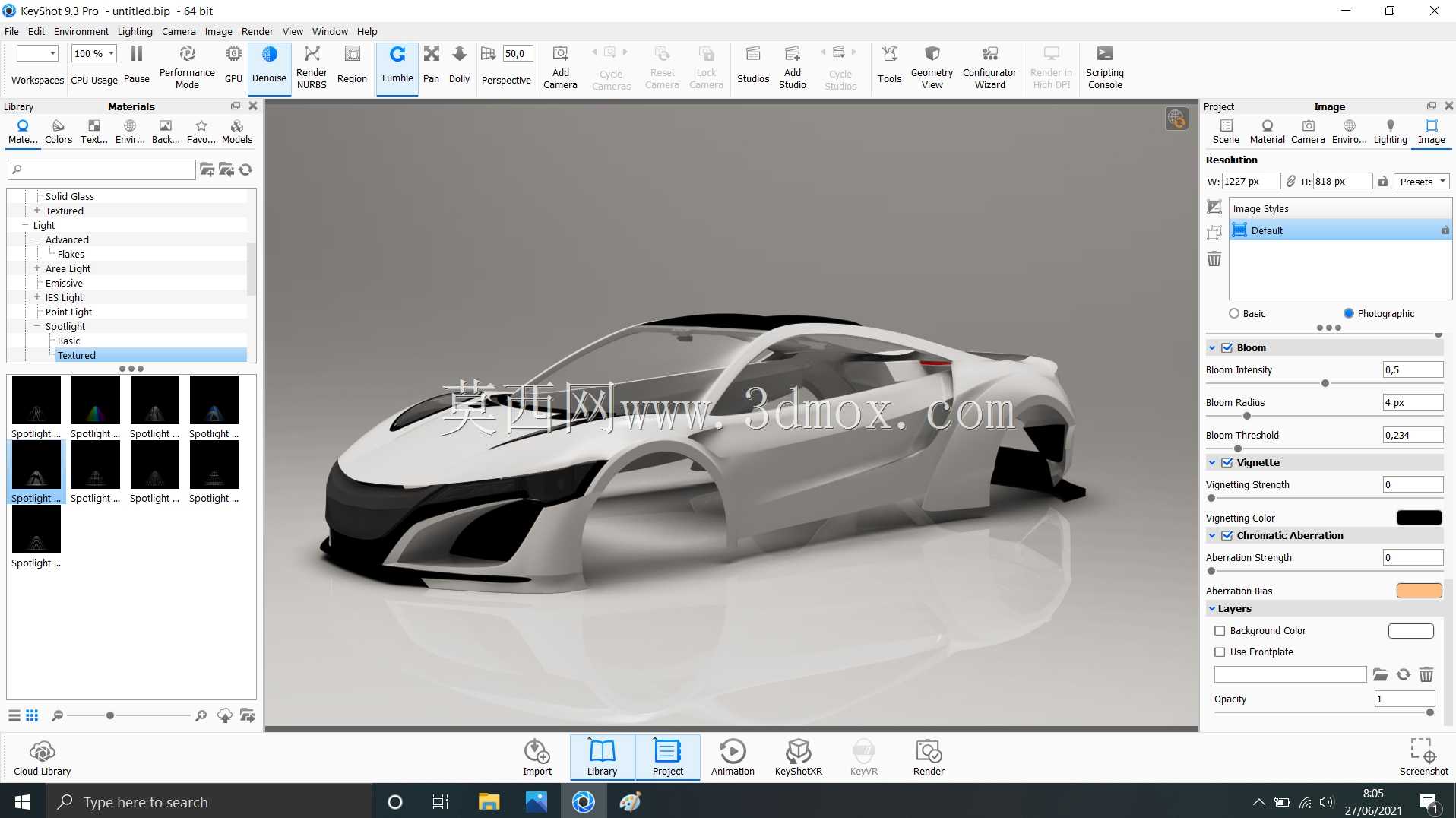Adjust the Bloom Intensity slider
Image resolution: width=1456 pixels, height=818 pixels.
[1325, 383]
